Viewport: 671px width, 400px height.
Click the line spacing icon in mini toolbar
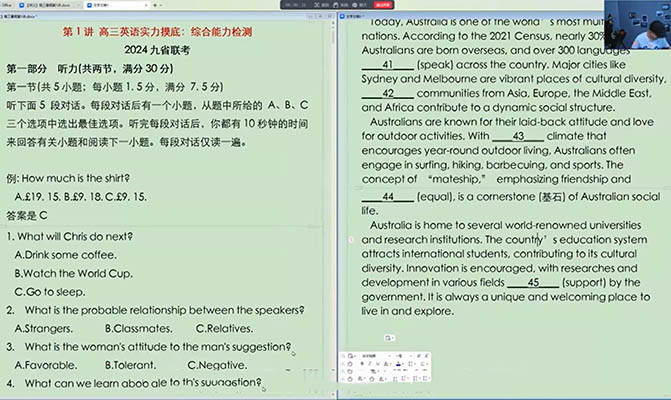coord(410,364)
